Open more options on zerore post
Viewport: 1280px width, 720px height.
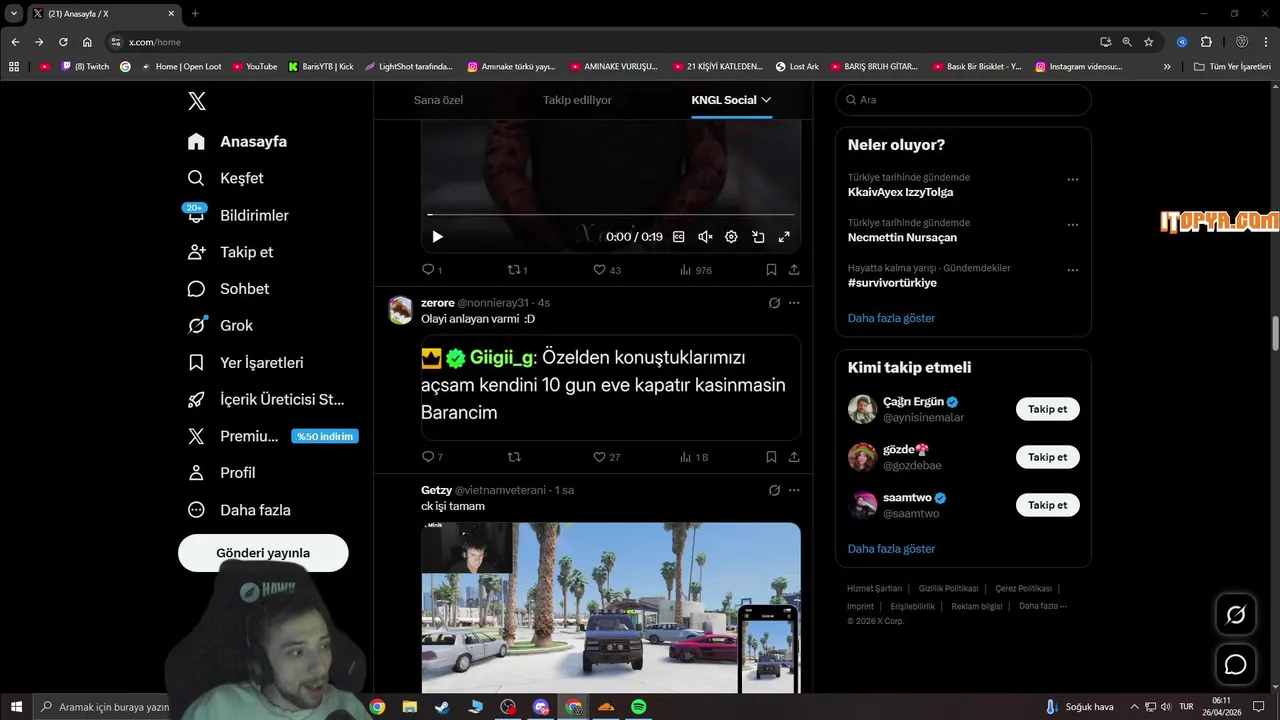click(x=794, y=303)
